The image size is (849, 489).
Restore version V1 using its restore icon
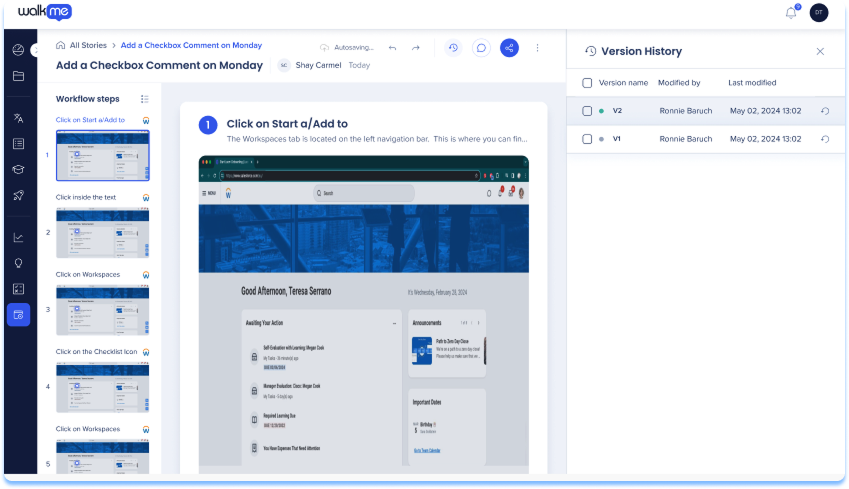click(824, 139)
